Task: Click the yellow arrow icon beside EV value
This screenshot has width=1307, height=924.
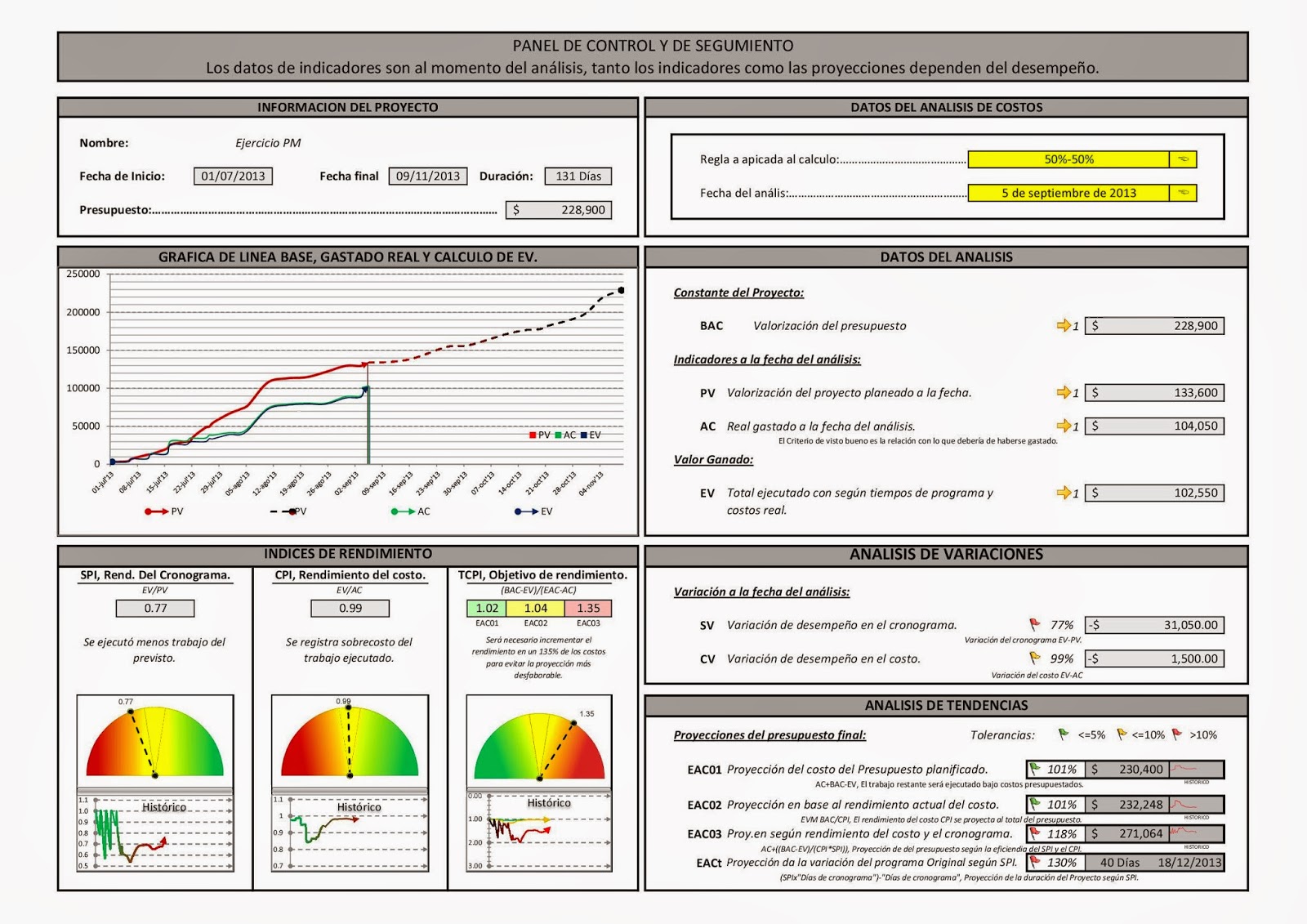Action: (x=1063, y=493)
